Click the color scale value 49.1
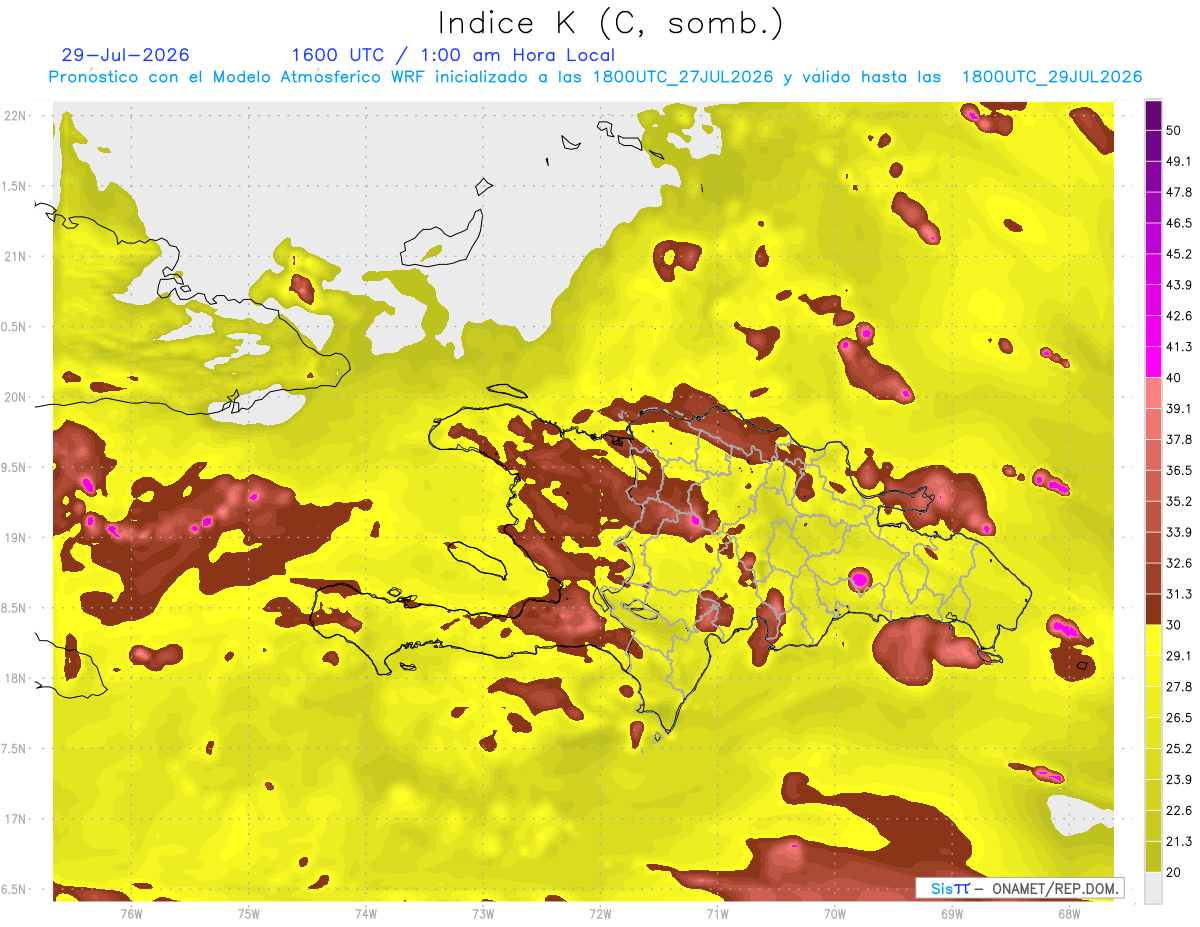1200x927 pixels. (1179, 162)
